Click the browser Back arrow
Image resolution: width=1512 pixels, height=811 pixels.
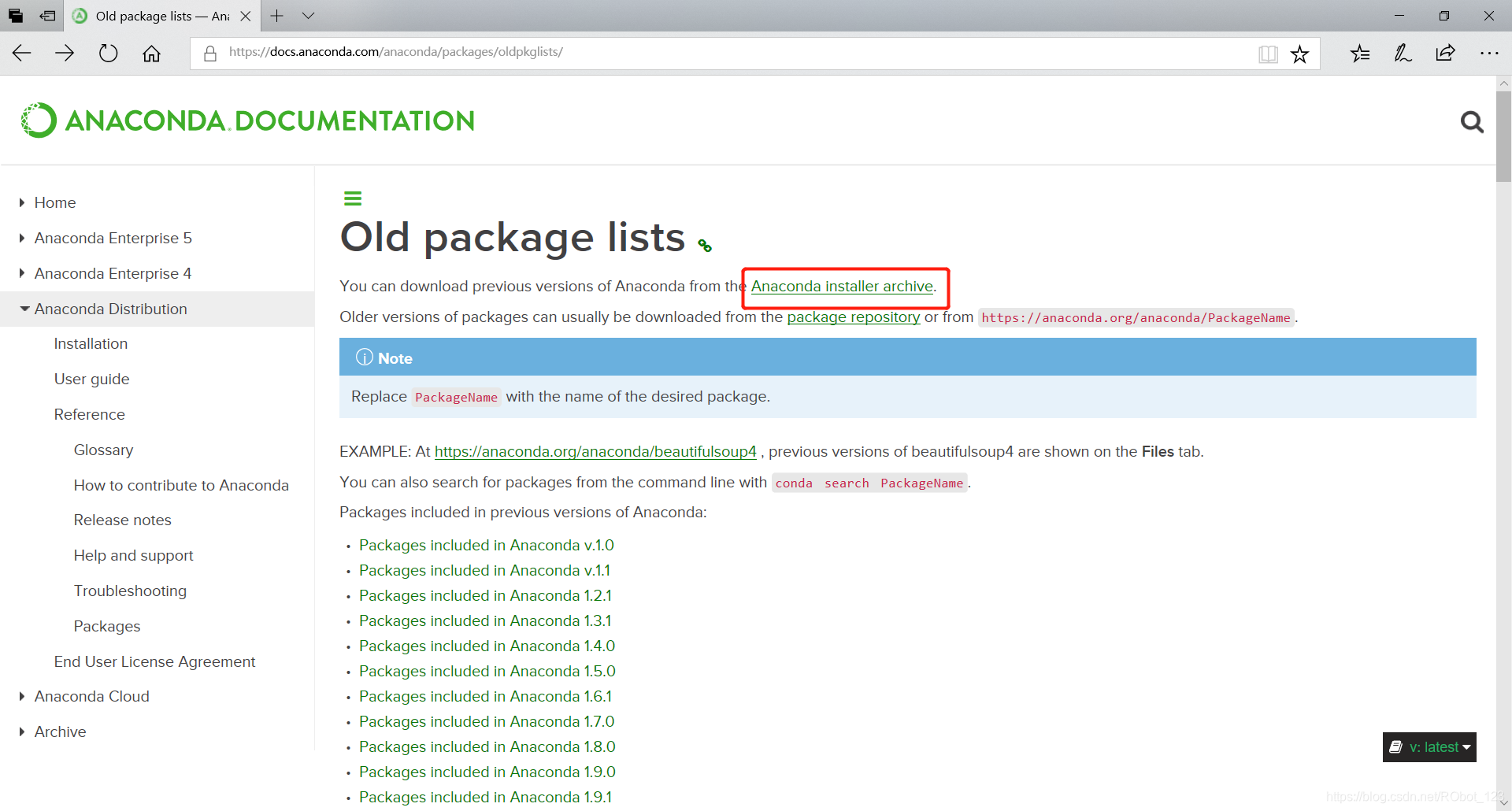click(x=22, y=53)
